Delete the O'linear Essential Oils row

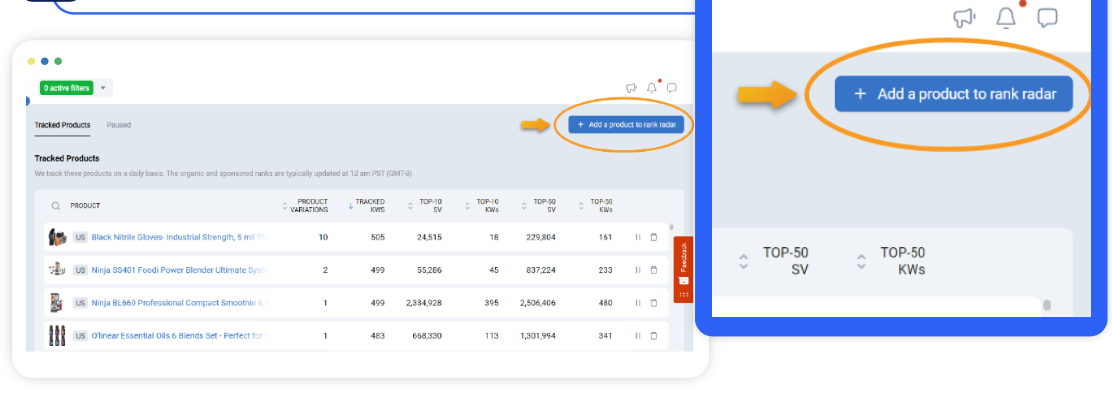[x=654, y=336]
